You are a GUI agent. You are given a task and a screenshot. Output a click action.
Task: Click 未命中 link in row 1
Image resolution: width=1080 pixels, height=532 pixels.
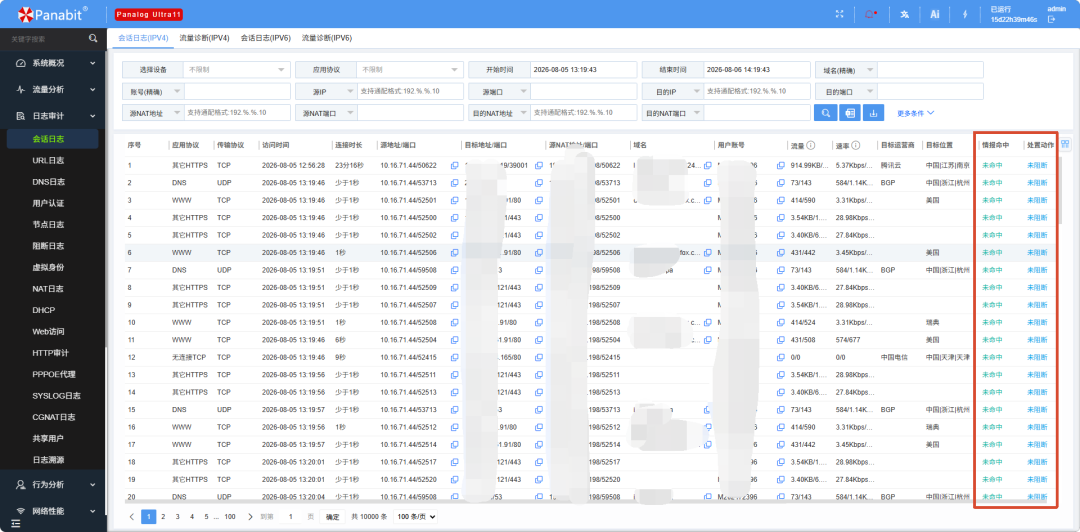[x=992, y=165]
